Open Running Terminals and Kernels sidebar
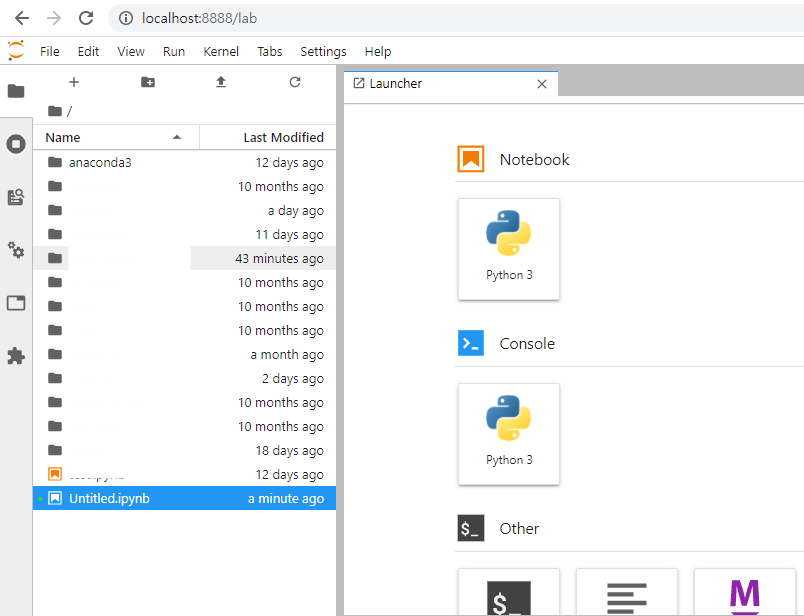Screen dimensions: 804x616 16,144
